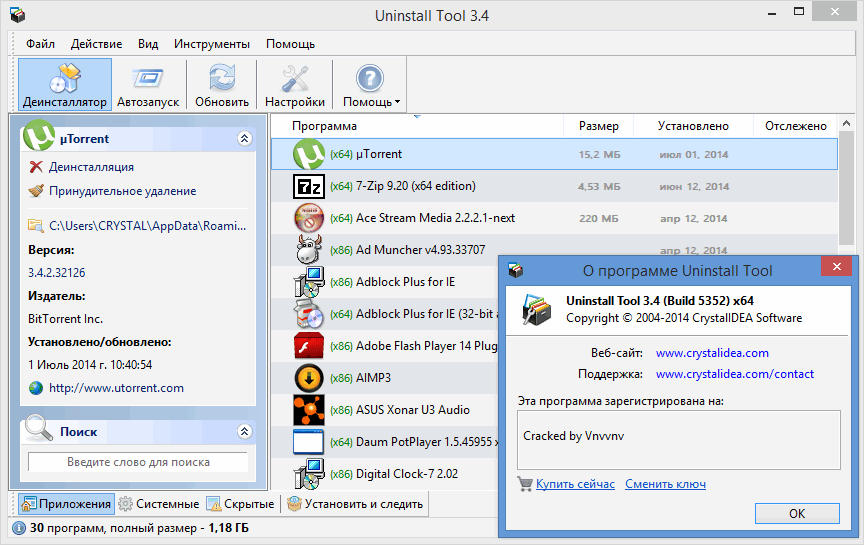864x545 pixels.
Task: Click the large µTorrent icon in side panel
Action: (39, 136)
